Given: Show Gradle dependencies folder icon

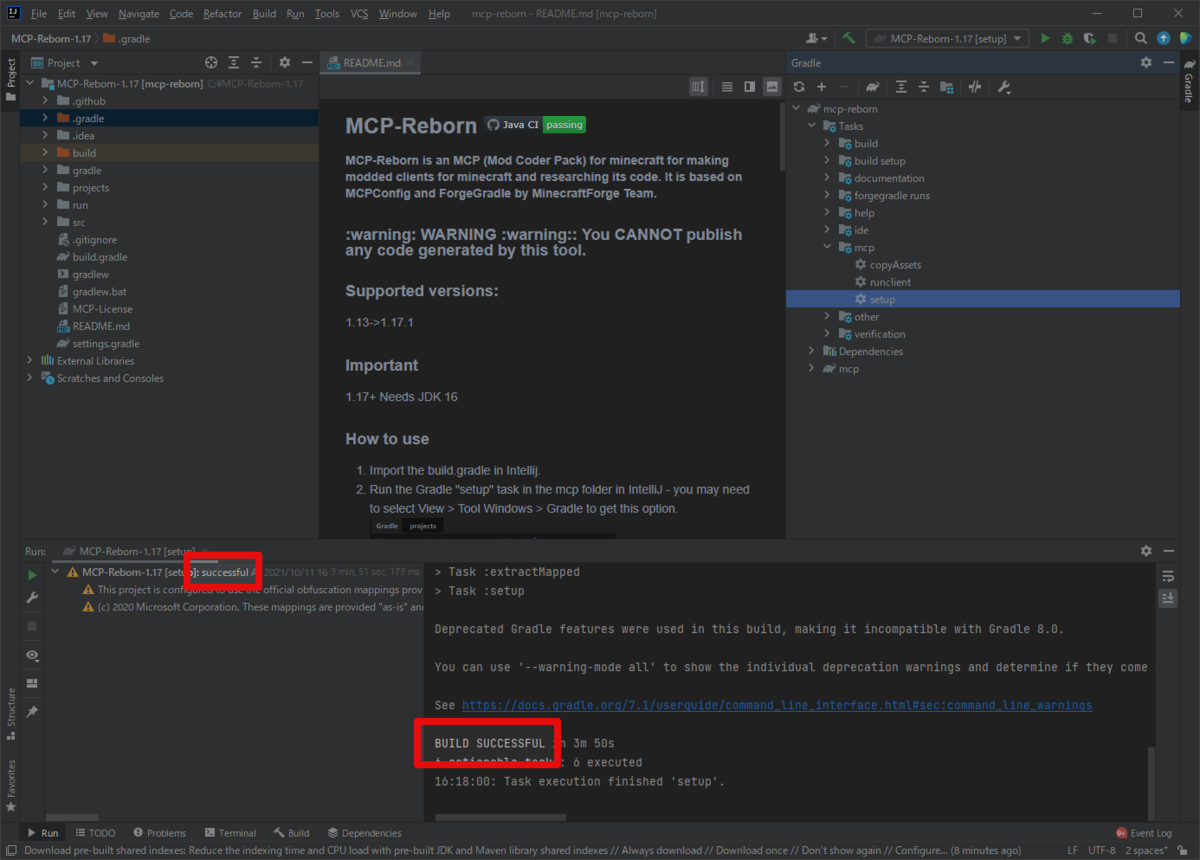Looking at the screenshot, I should pos(946,87).
